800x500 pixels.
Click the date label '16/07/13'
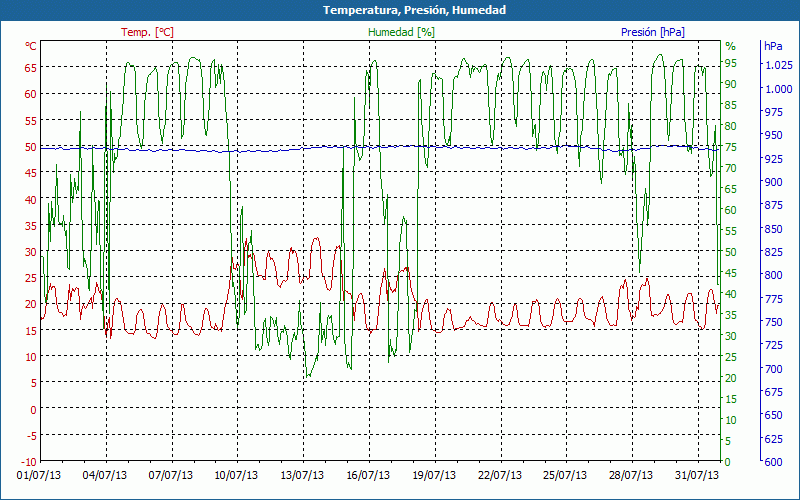pos(368,476)
